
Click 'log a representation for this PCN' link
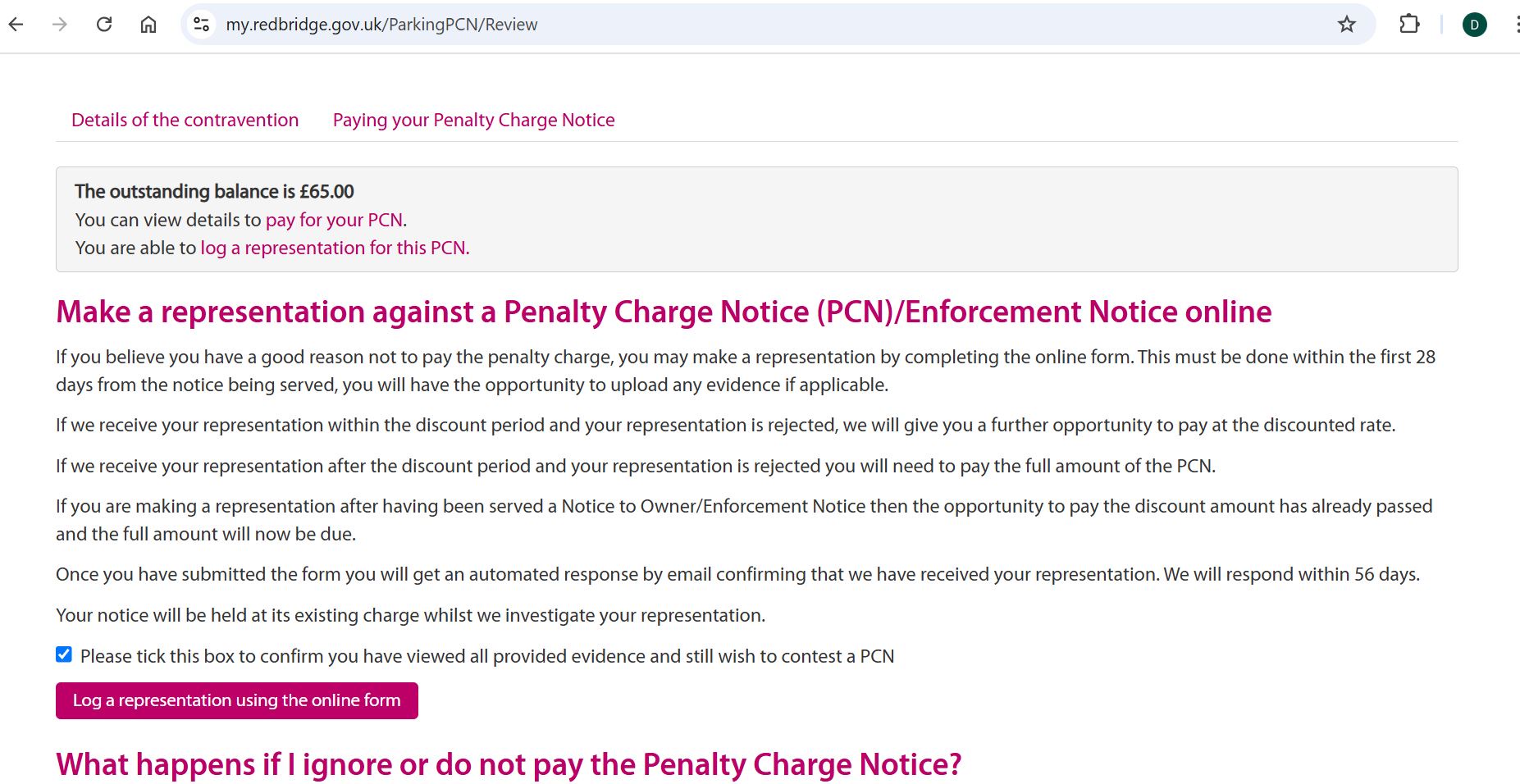(334, 248)
